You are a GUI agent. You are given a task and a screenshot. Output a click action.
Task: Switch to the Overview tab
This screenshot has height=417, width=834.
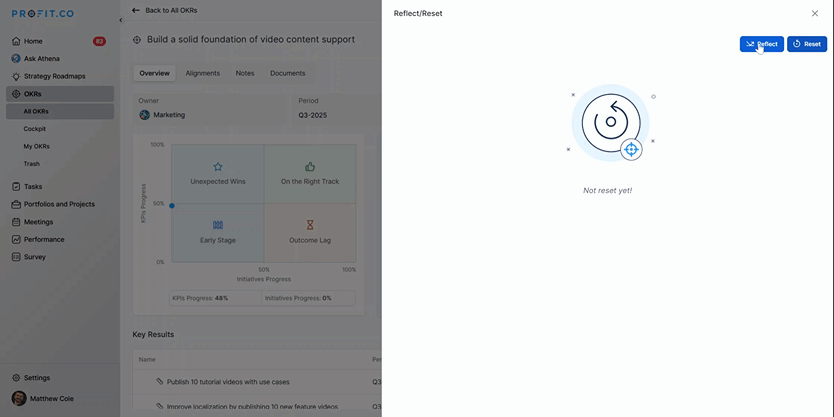(154, 73)
